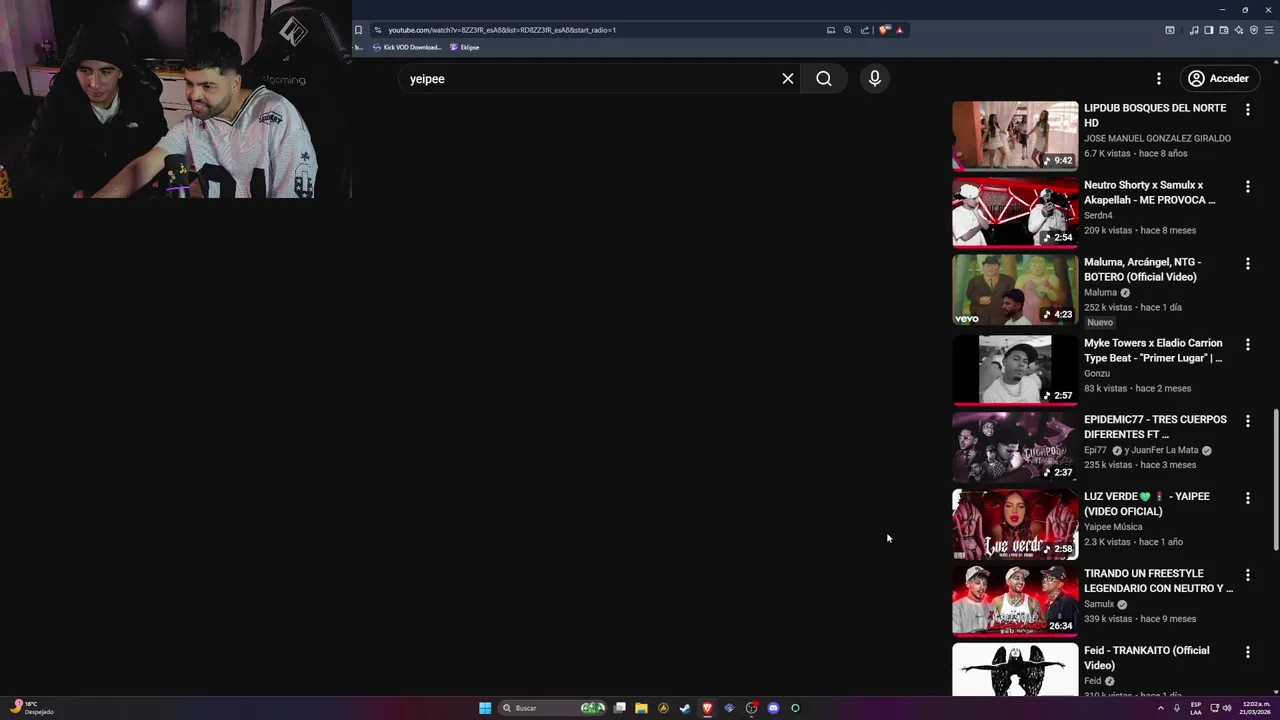Open the Brave playlist music-note icon
This screenshot has height=720, width=1280.
tap(1194, 30)
